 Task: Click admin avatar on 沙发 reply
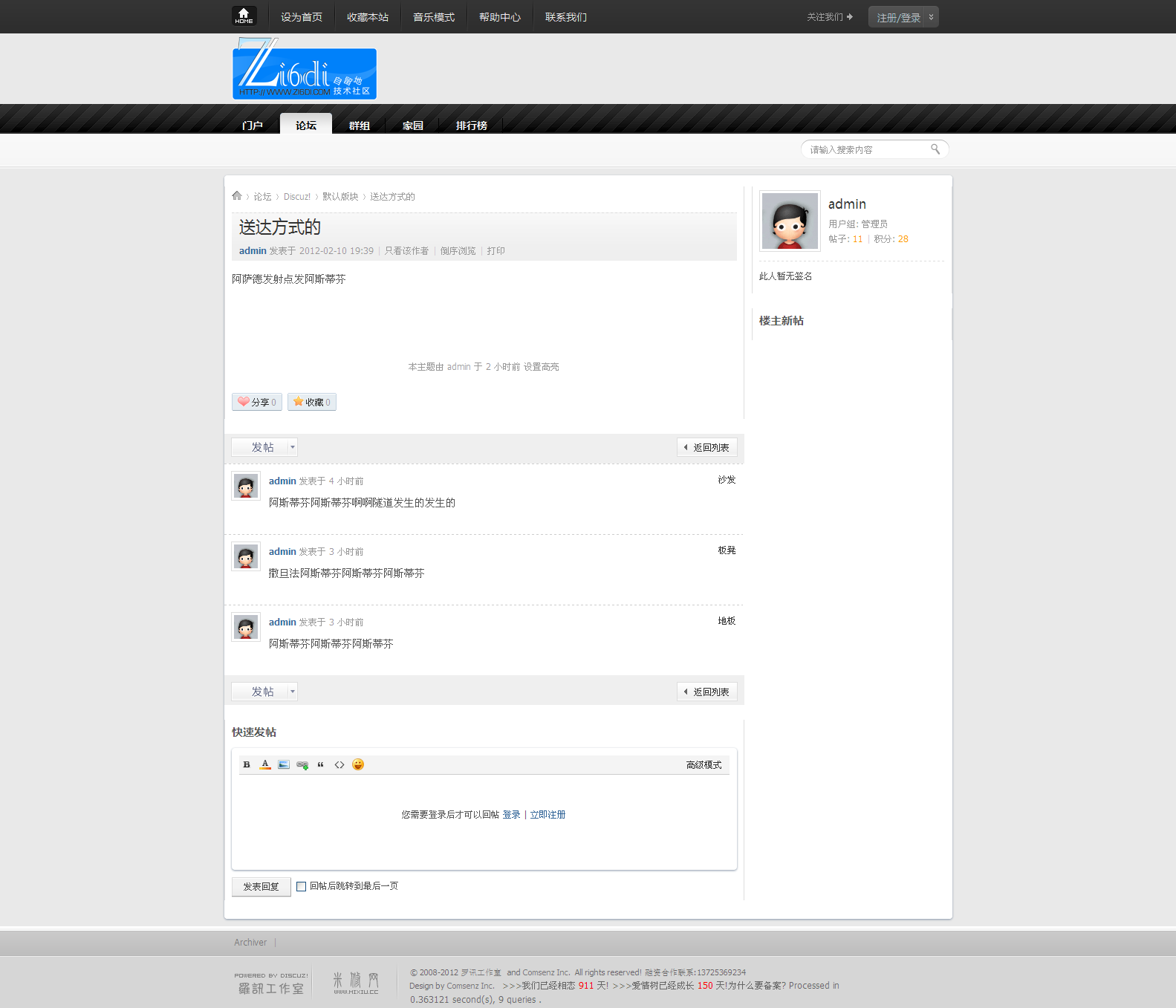[x=246, y=486]
